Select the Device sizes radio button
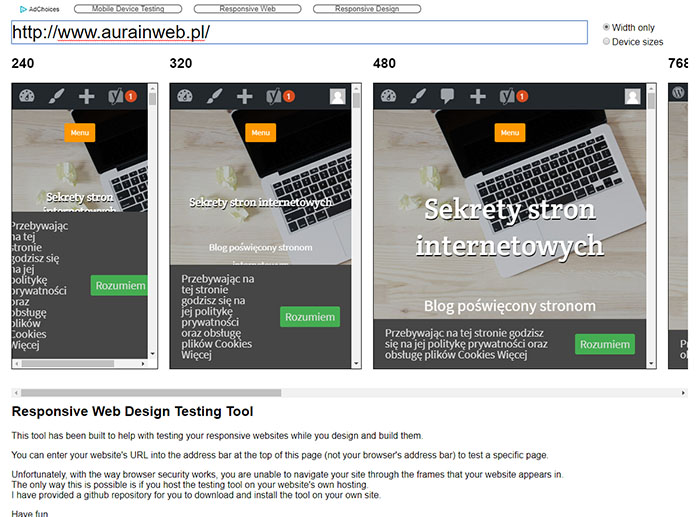This screenshot has height=517, width=700. (x=606, y=42)
